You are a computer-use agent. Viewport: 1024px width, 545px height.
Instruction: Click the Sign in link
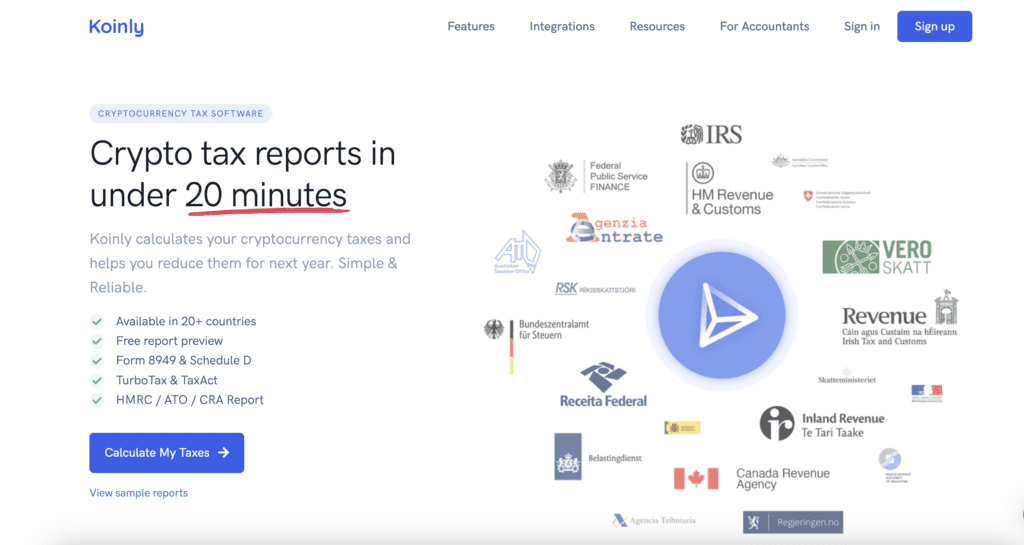(861, 27)
